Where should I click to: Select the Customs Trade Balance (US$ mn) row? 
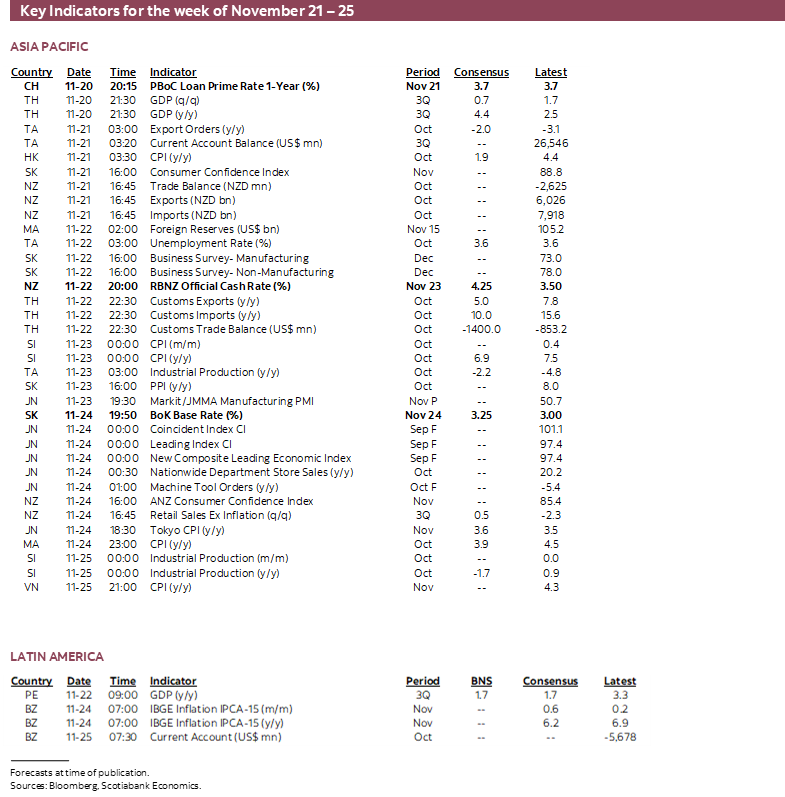tap(289, 329)
